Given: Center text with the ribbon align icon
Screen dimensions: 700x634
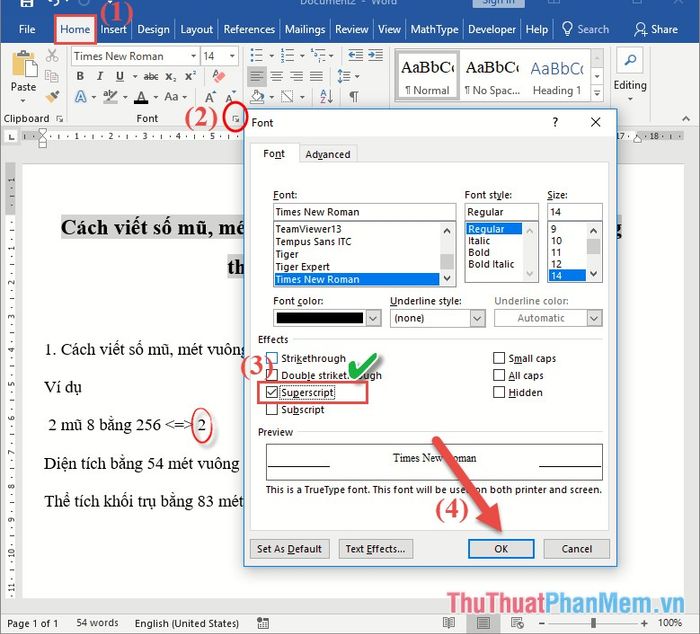Looking at the screenshot, I should point(277,76).
